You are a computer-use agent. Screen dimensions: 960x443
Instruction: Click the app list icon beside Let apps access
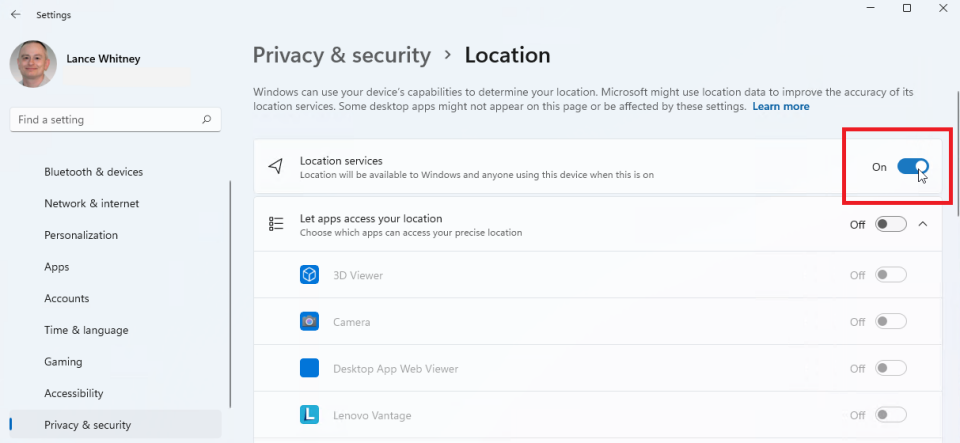point(276,224)
